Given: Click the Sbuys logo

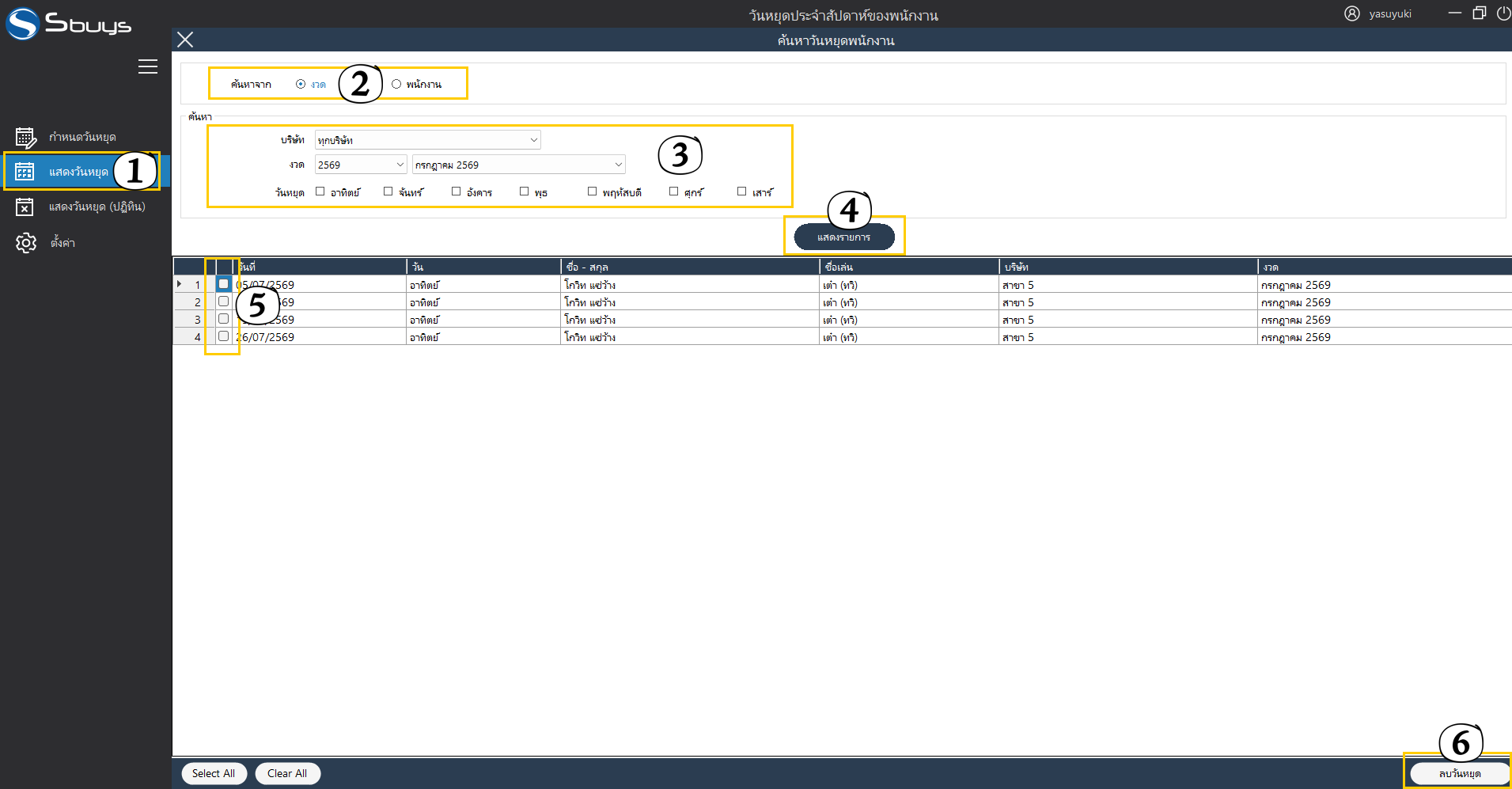Looking at the screenshot, I should click(70, 23).
